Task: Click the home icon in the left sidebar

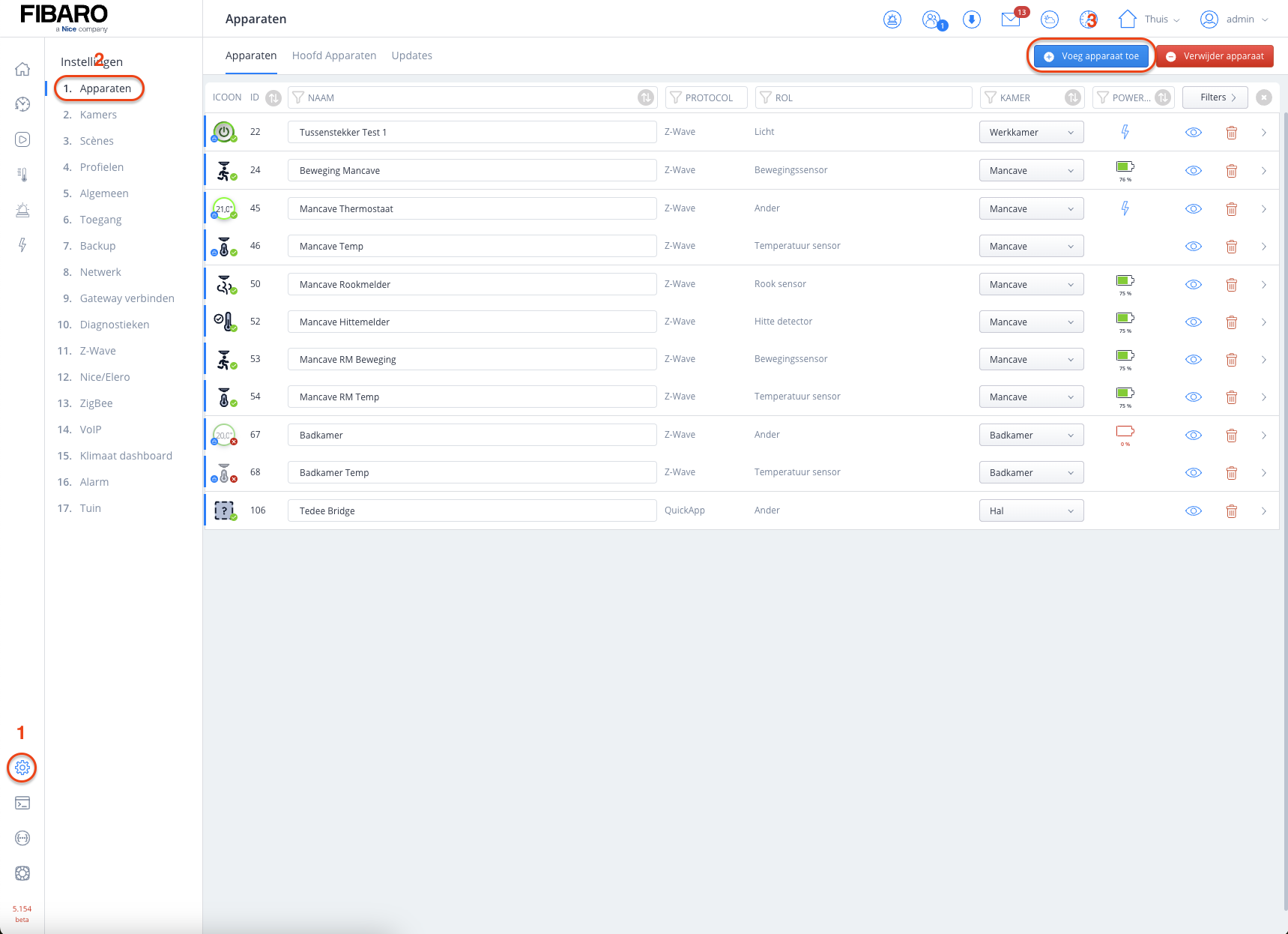Action: coord(22,70)
